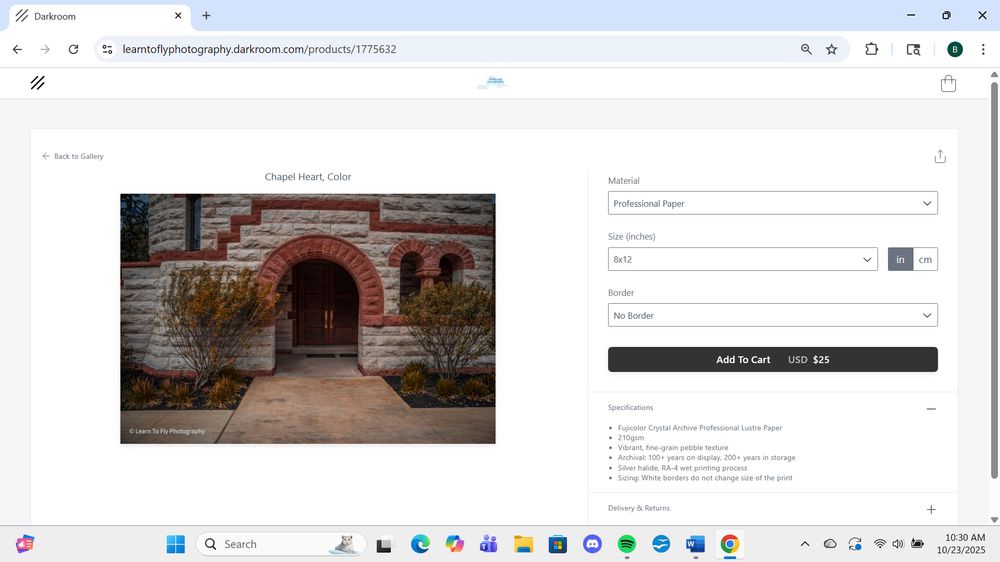This screenshot has width=1000, height=562.
Task: Click the site logo in header center
Action: pos(492,82)
